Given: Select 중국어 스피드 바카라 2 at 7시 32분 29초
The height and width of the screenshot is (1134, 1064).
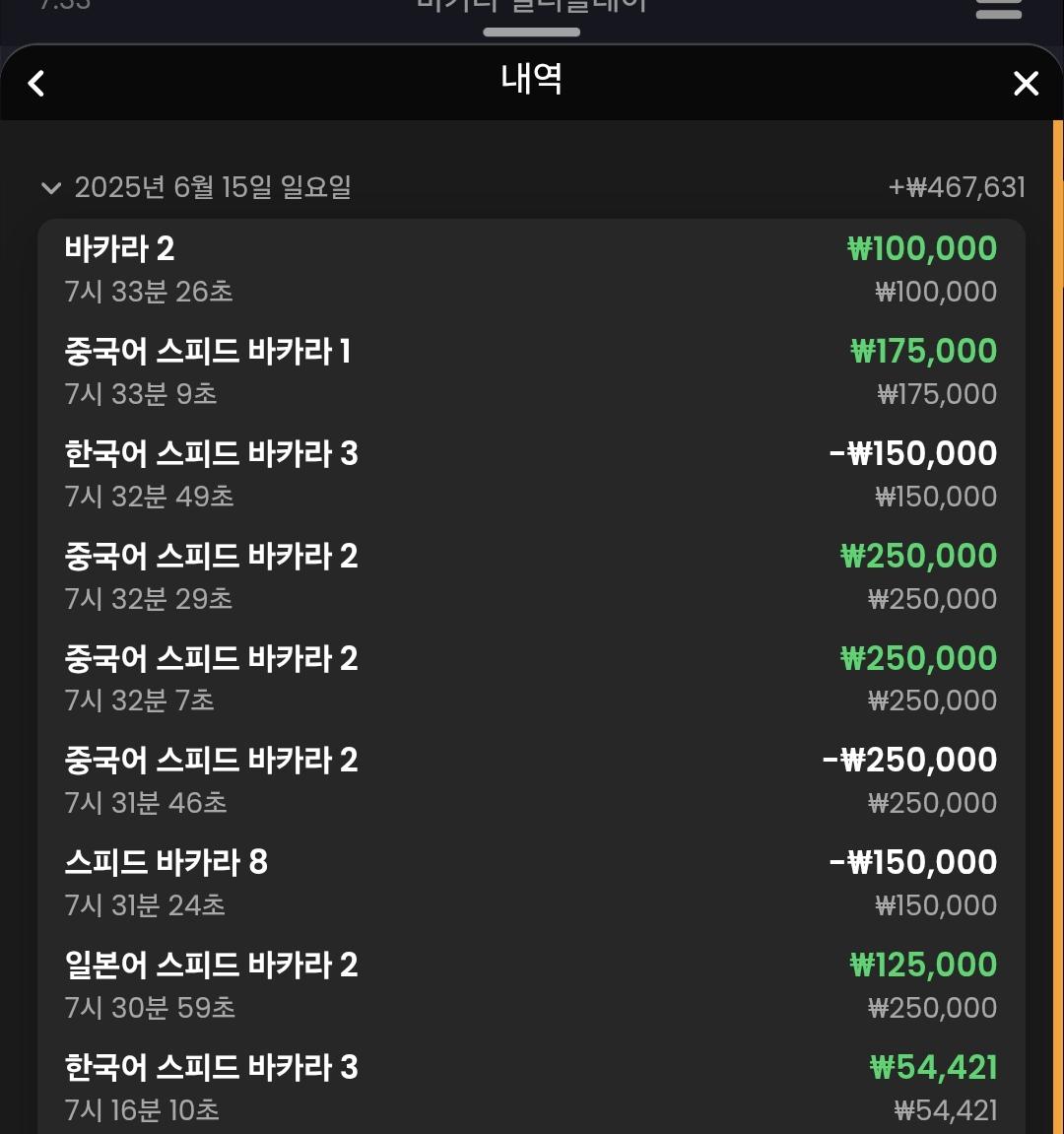Looking at the screenshot, I should pos(532,576).
